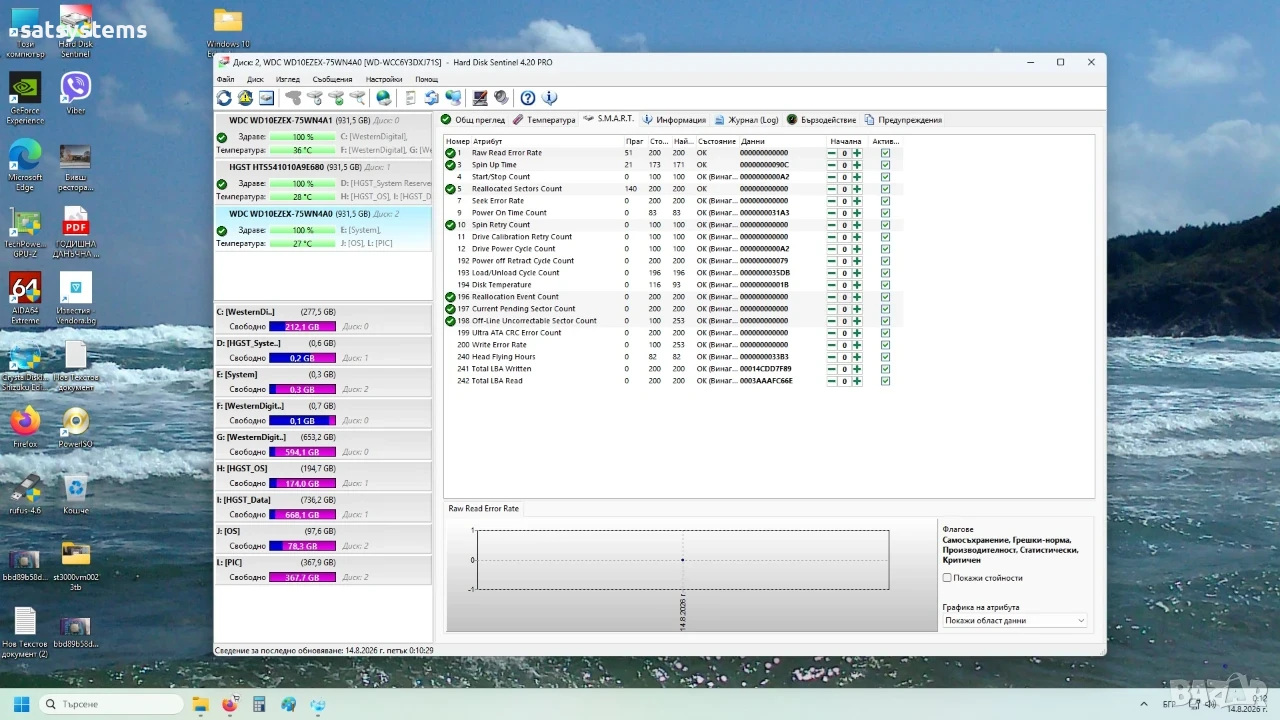Viewport: 1280px width, 720px height.
Task: Click the G: free space bar 594,1 GB
Action: click(x=302, y=452)
